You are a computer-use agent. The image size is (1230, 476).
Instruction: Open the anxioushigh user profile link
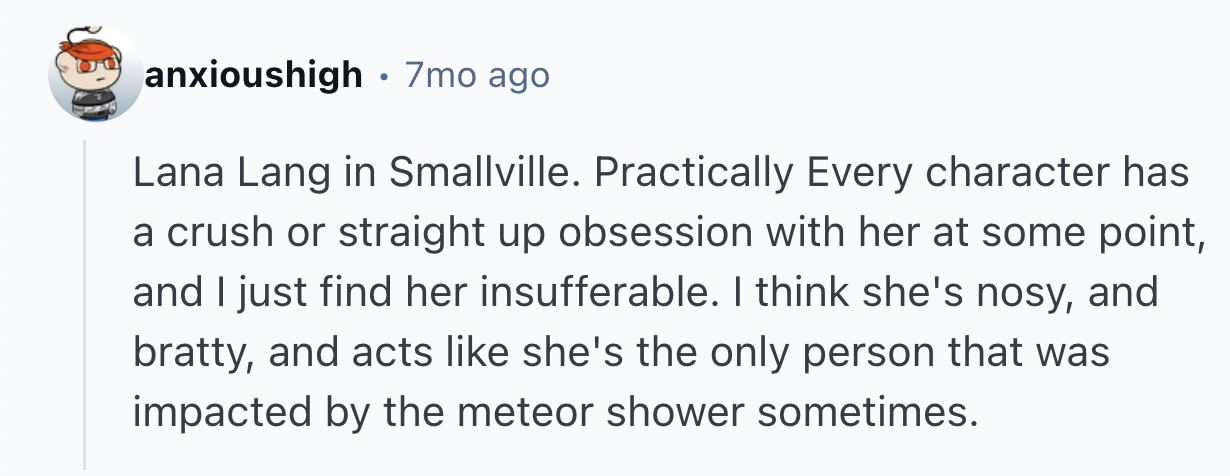coord(254,75)
